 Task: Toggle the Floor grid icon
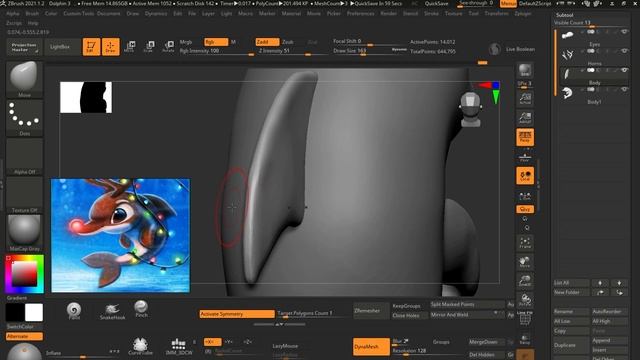525,156
